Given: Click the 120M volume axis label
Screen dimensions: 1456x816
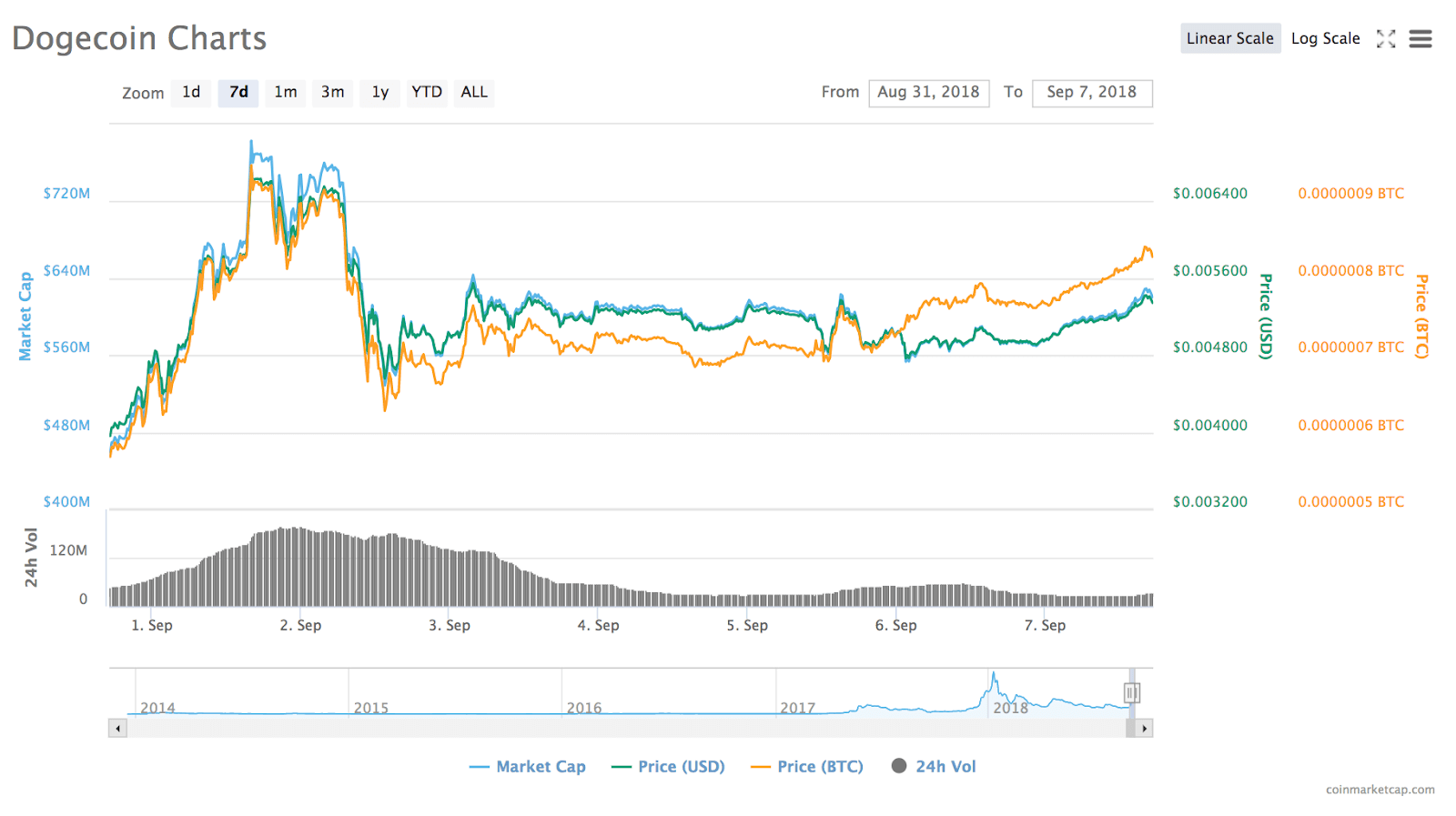Looking at the screenshot, I should (x=68, y=550).
